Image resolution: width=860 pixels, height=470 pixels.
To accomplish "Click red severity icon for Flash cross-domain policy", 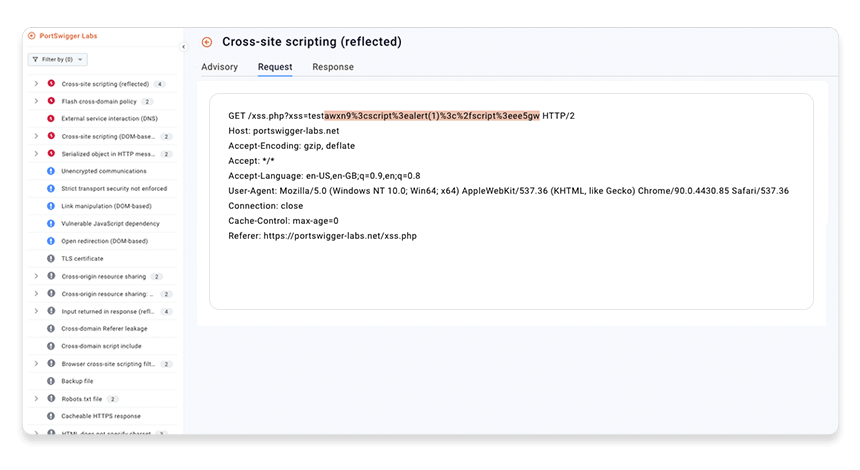I will 51,101.
